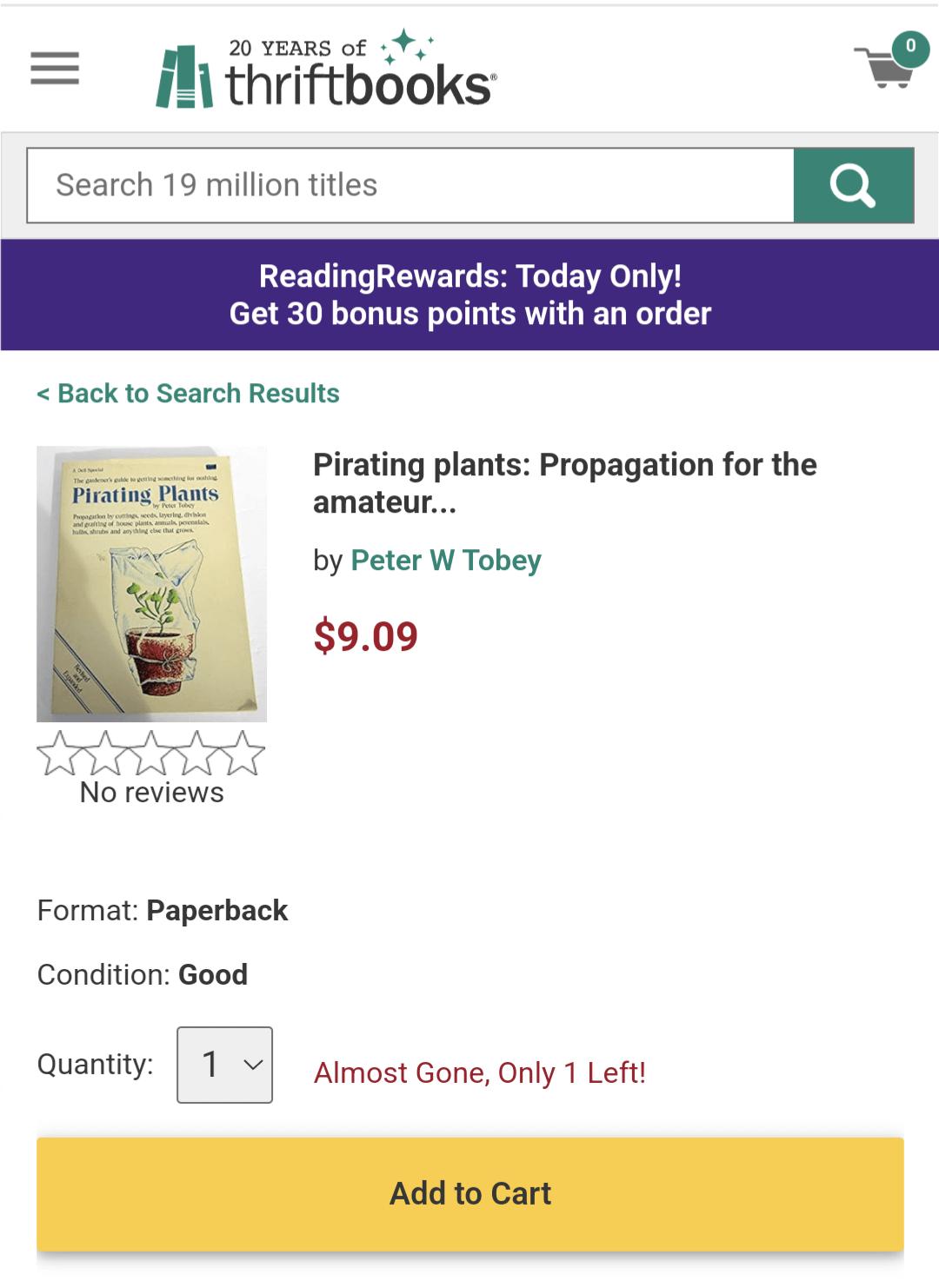
Task: Click the ThriftBooks logo
Action: (x=326, y=71)
